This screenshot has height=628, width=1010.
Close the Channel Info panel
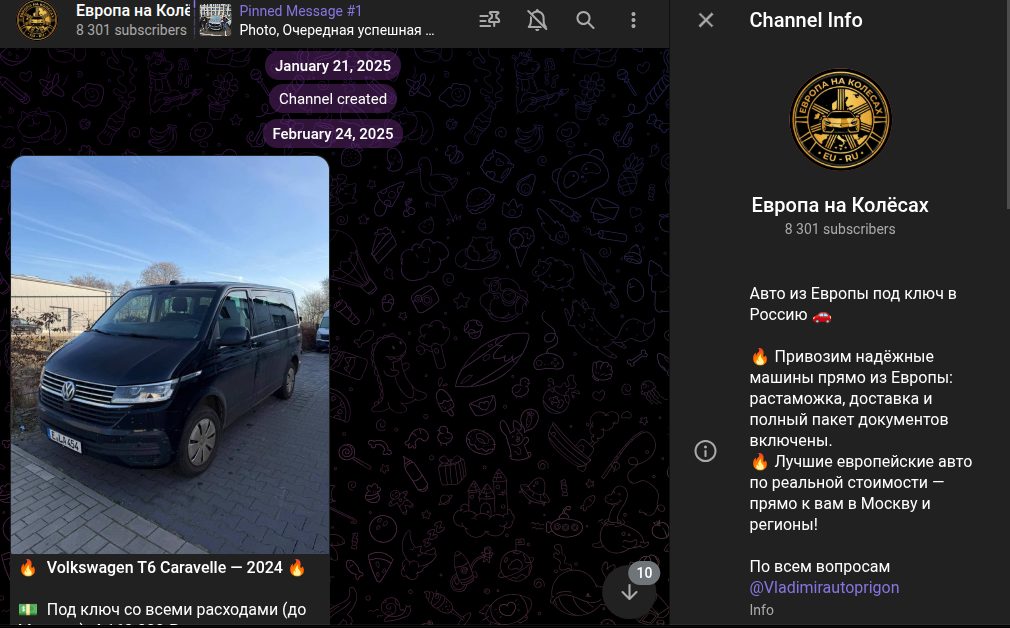pos(706,21)
